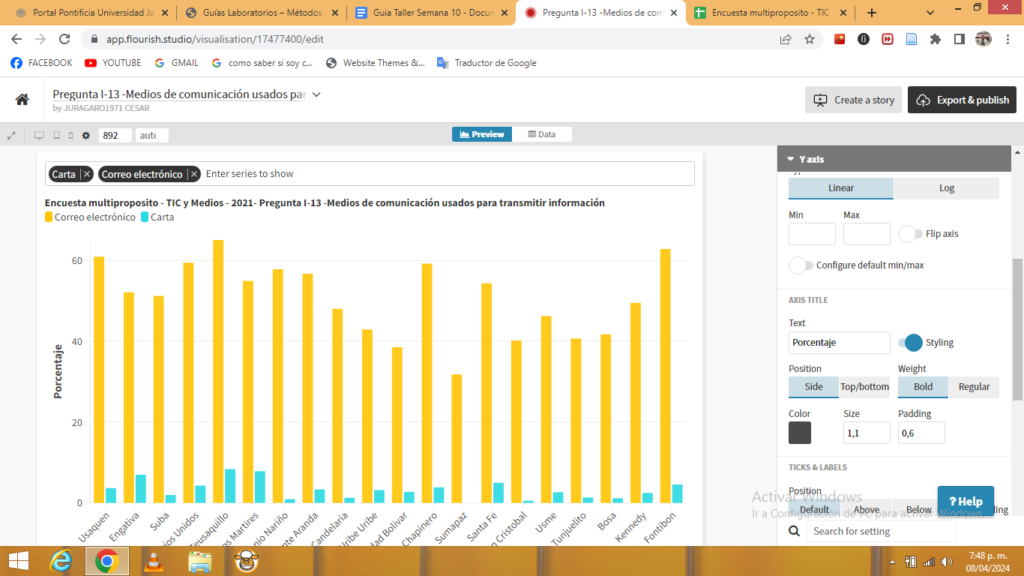Set axis title position to Top/bottom
Viewport: 1024px width, 576px height.
864,387
